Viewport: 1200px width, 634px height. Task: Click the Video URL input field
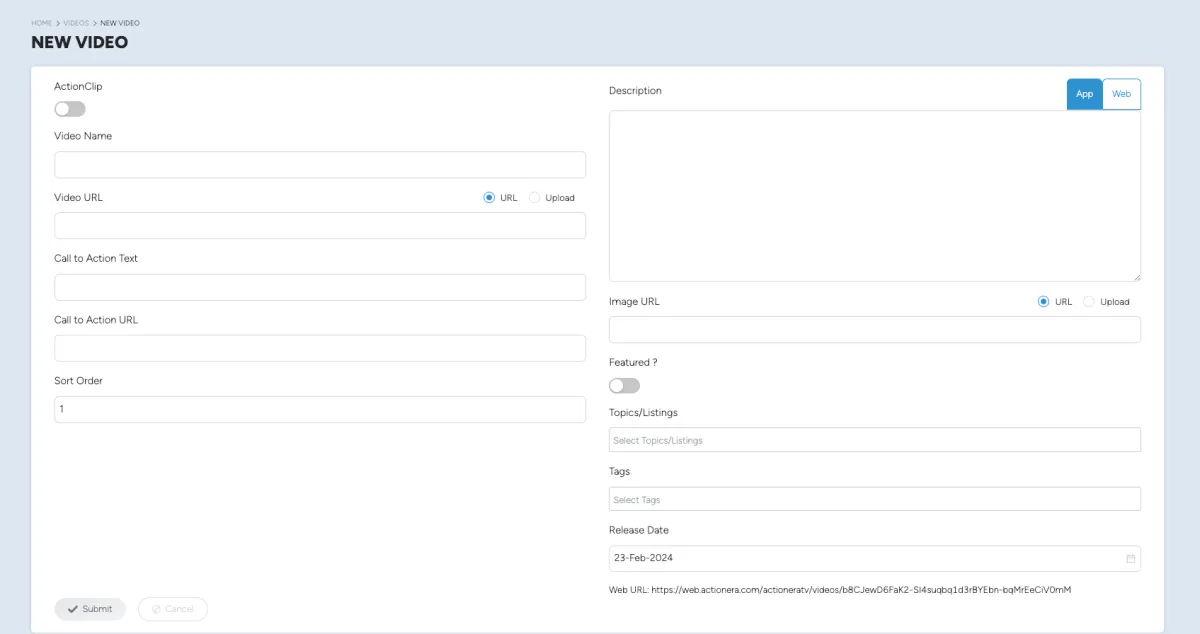click(x=320, y=226)
